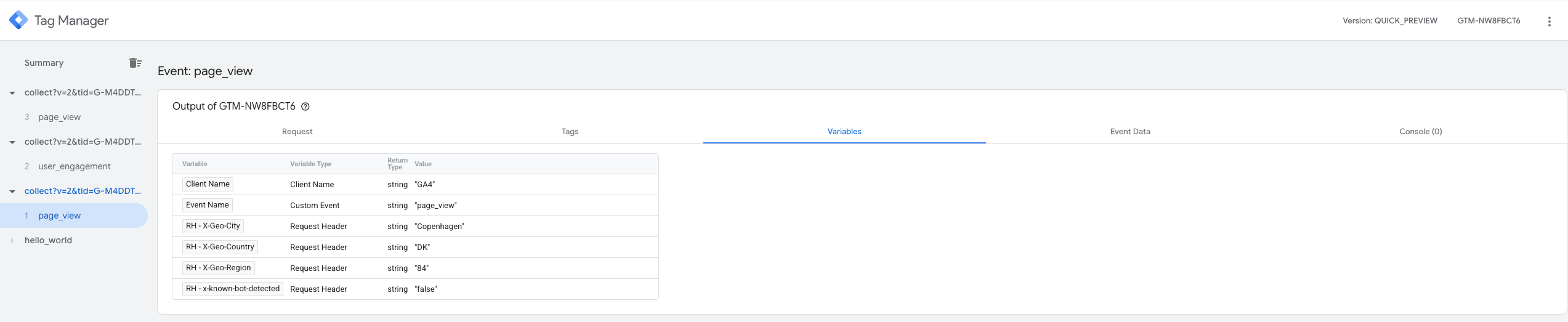Clear the event list with trash icon
1568x322 pixels.
135,63
